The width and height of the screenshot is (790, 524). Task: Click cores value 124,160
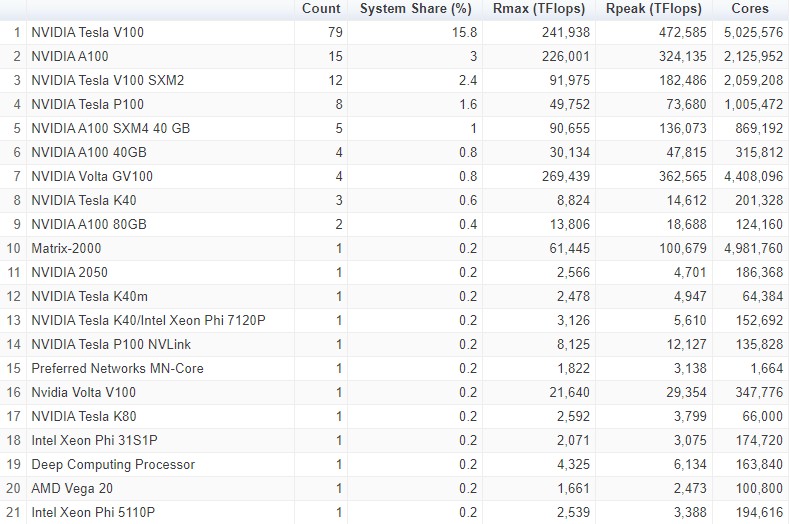(x=759, y=224)
